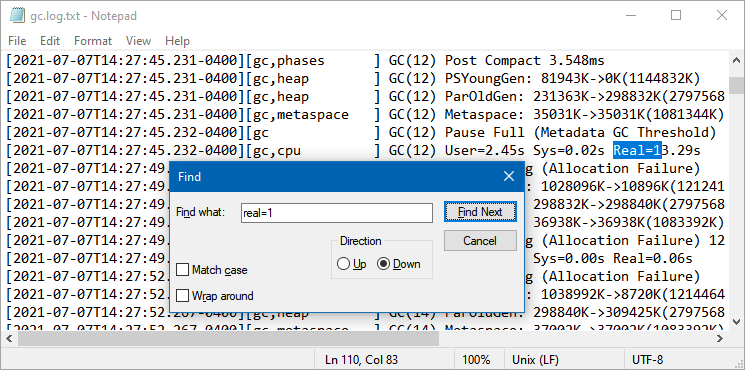Viewport: 745px width, 370px height.
Task: Open the Format menu
Action: pyautogui.click(x=93, y=41)
